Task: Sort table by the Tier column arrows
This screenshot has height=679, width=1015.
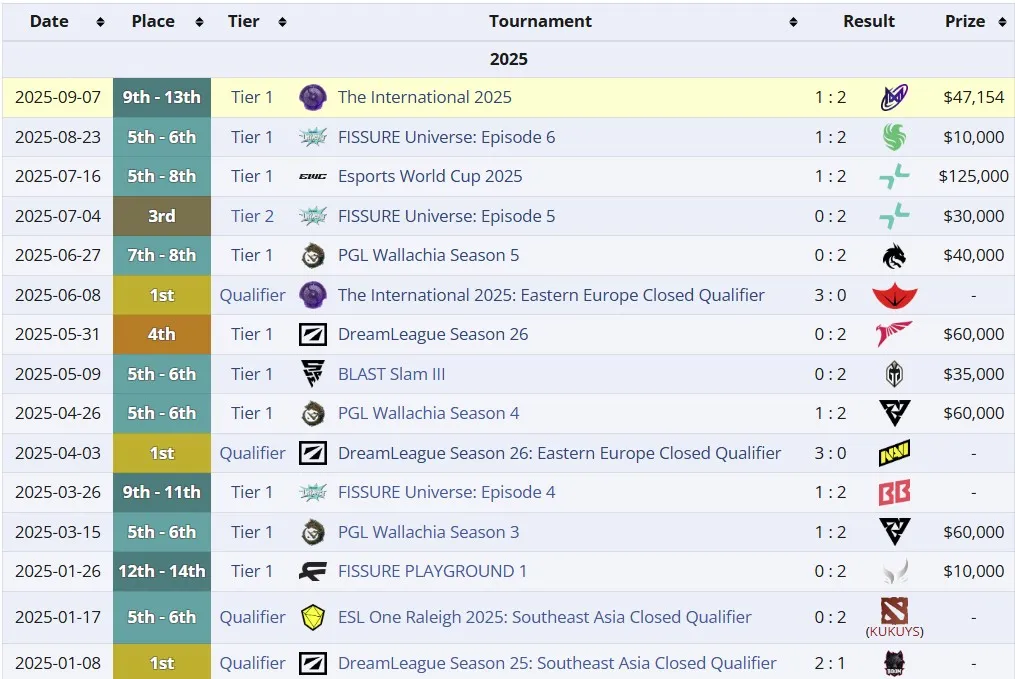Action: tap(282, 22)
